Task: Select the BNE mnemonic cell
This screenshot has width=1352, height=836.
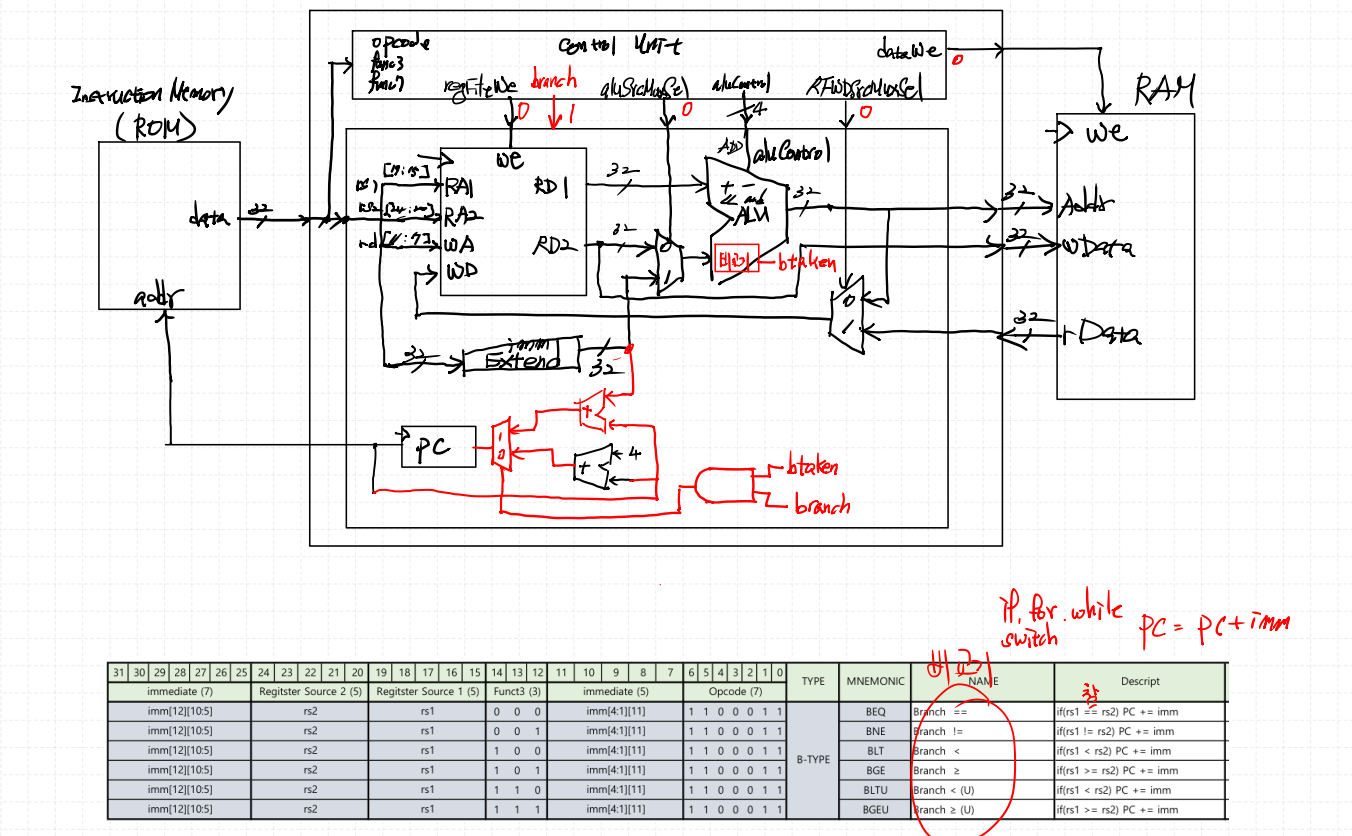Action: click(x=875, y=731)
